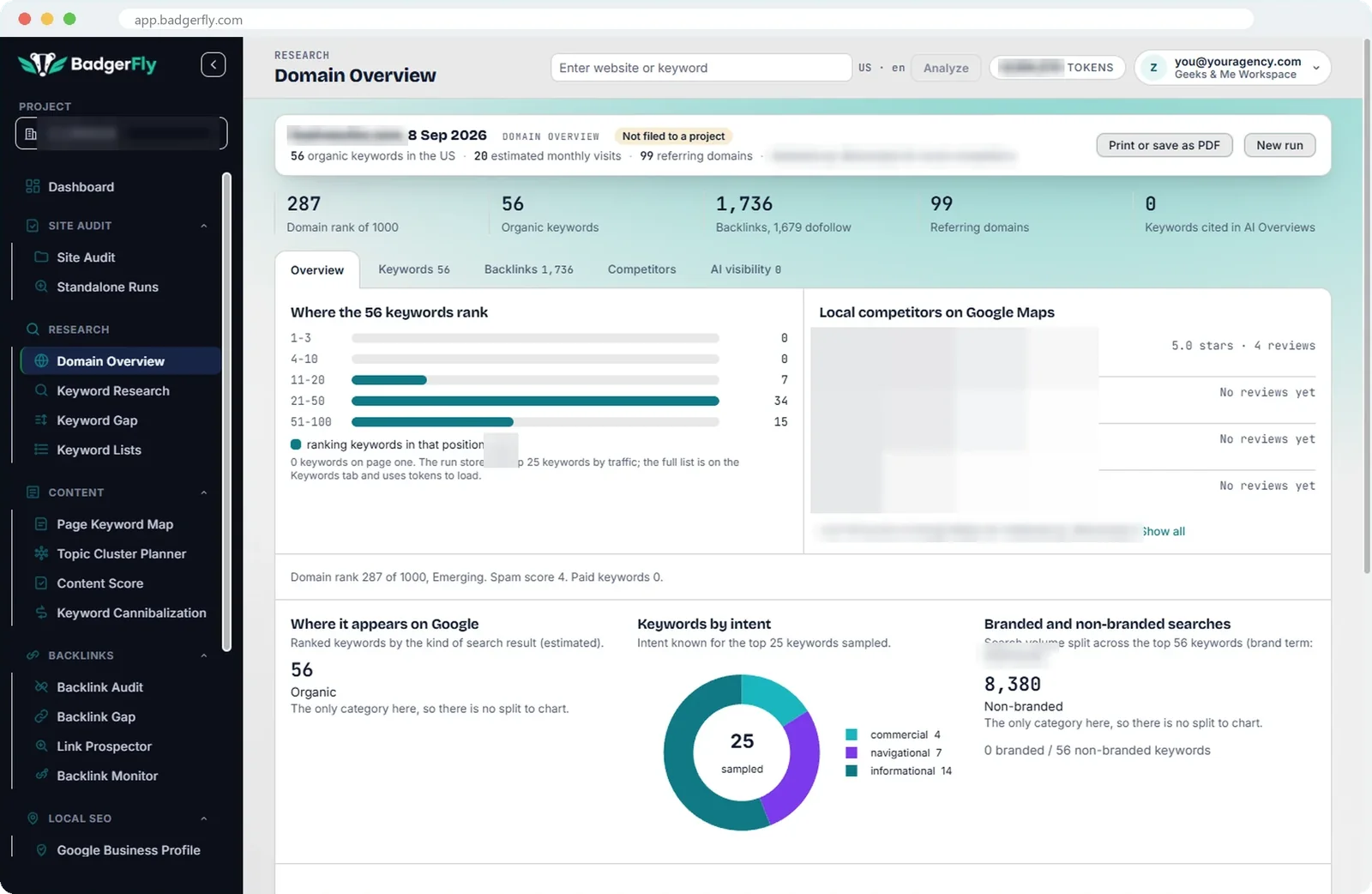Click the Keyword Lists icon

pyautogui.click(x=41, y=450)
